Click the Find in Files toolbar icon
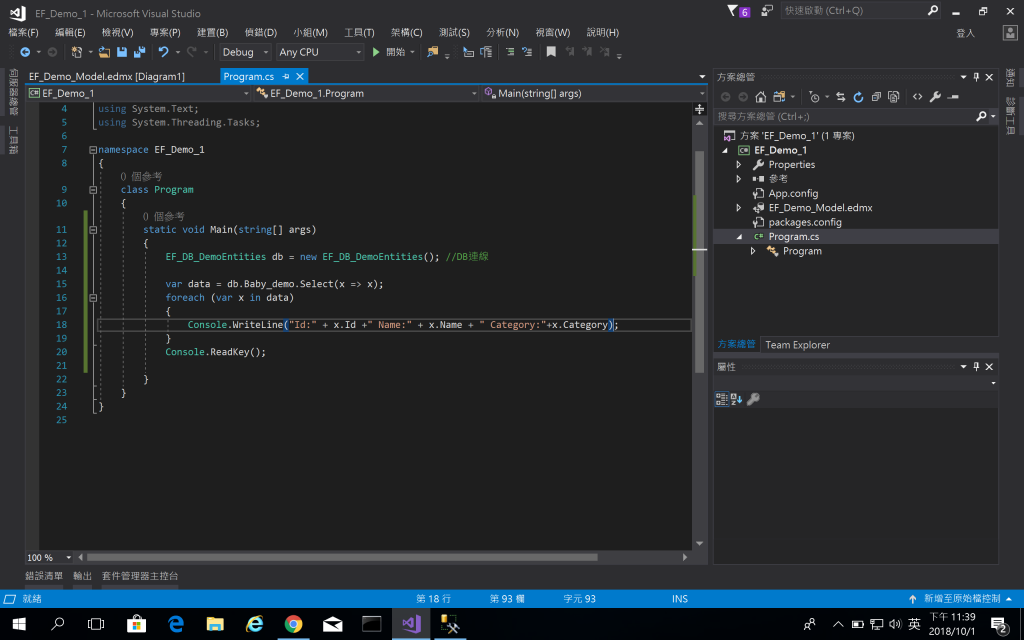1024x640 pixels. (x=432, y=52)
